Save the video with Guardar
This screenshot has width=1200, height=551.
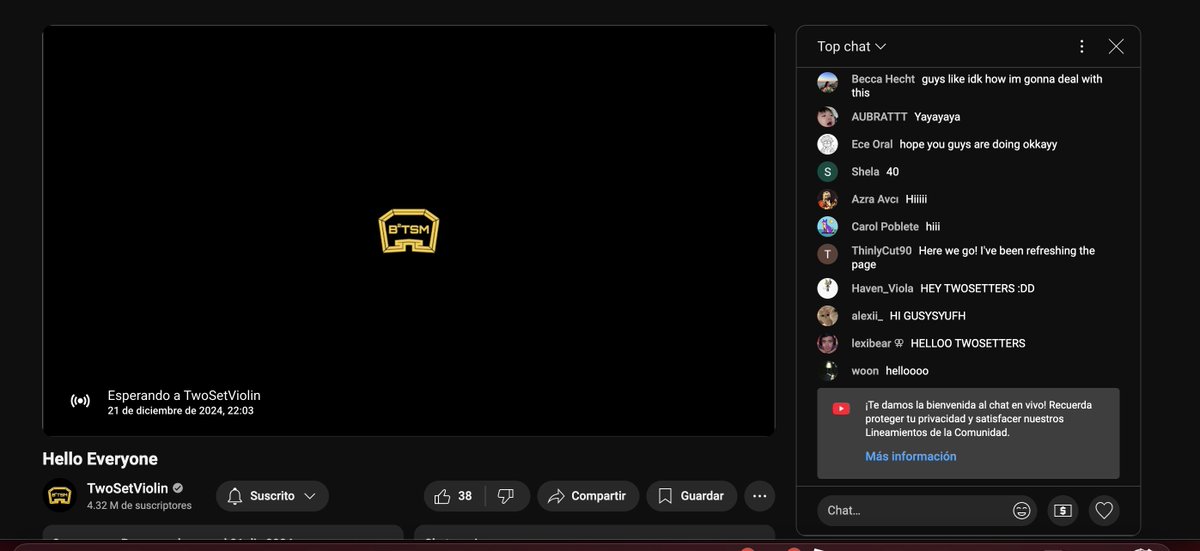tap(692, 496)
